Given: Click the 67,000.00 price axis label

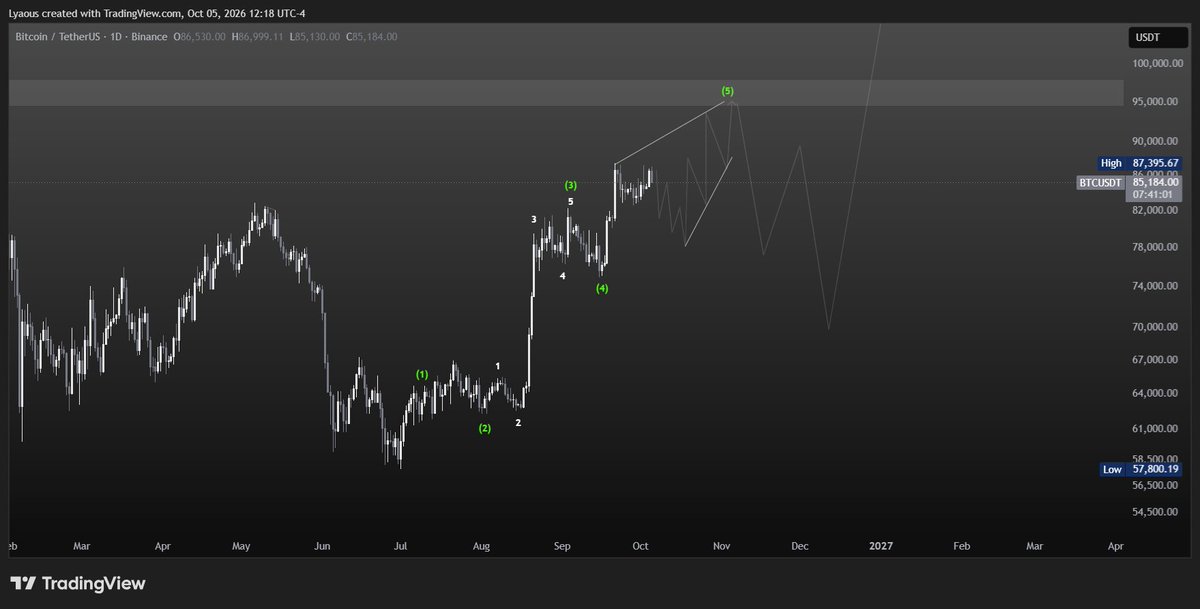Looking at the screenshot, I should [x=1157, y=360].
